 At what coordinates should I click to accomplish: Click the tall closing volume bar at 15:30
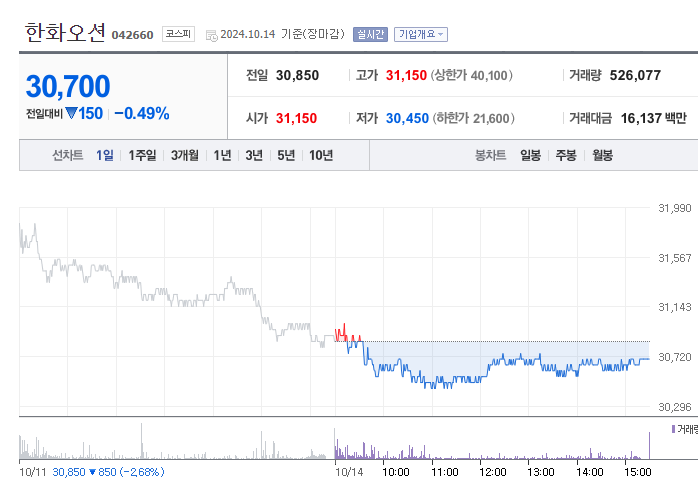coord(649,445)
